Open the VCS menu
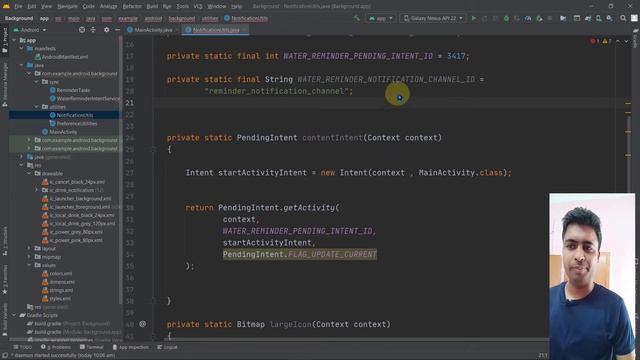640x360 pixels. click(x=198, y=6)
